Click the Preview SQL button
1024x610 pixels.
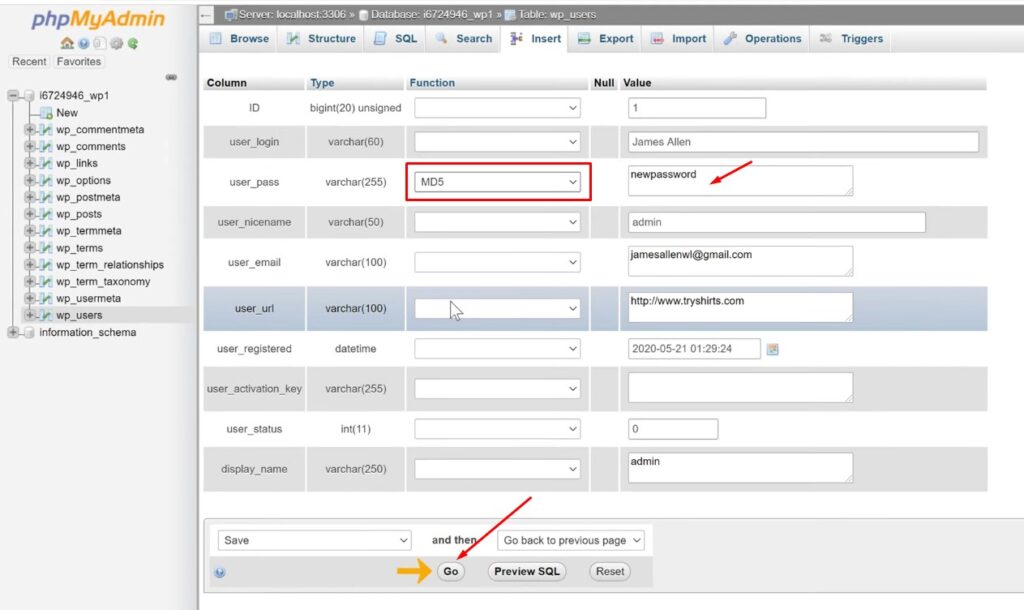pos(526,571)
